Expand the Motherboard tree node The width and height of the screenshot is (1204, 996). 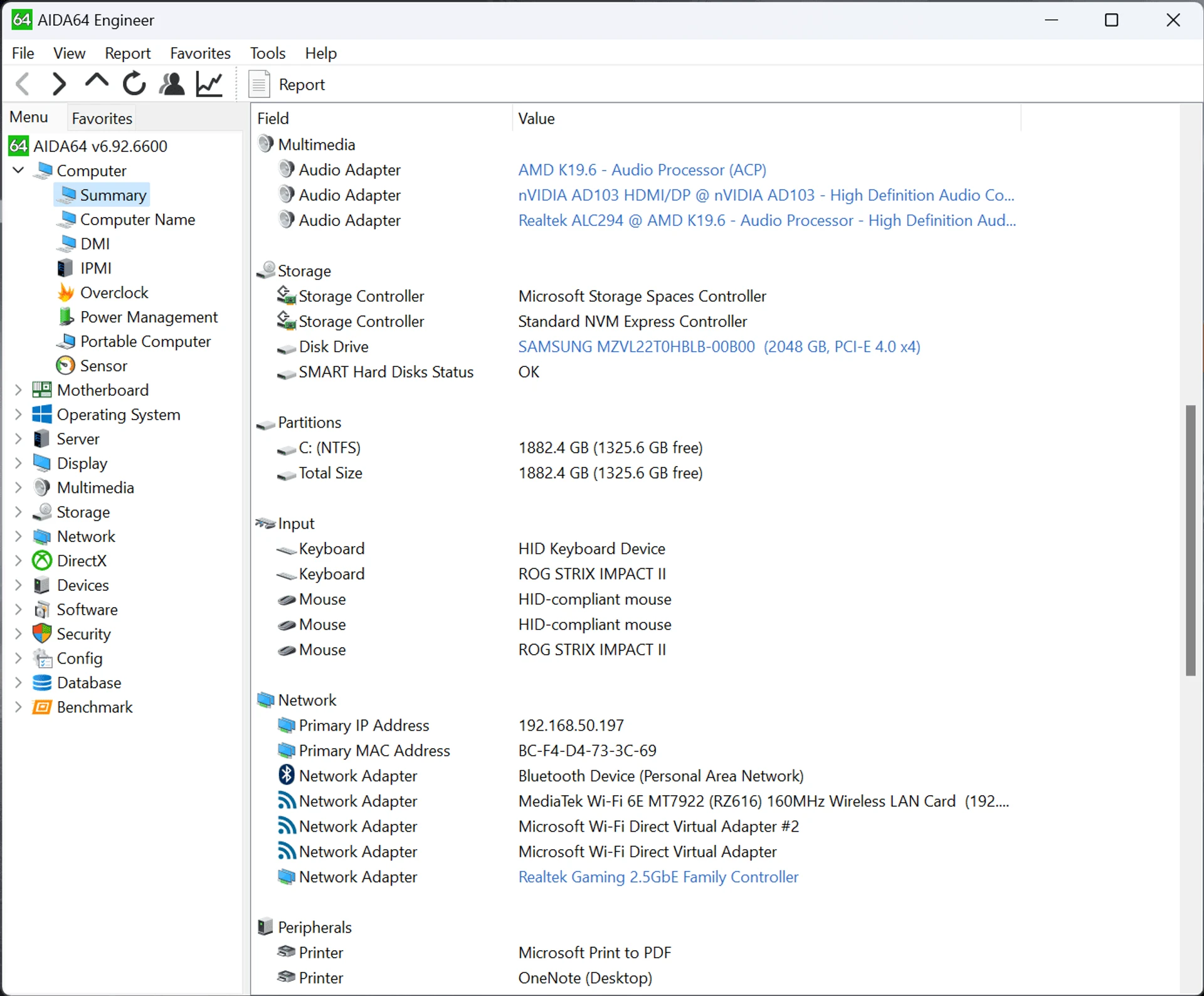click(19, 390)
